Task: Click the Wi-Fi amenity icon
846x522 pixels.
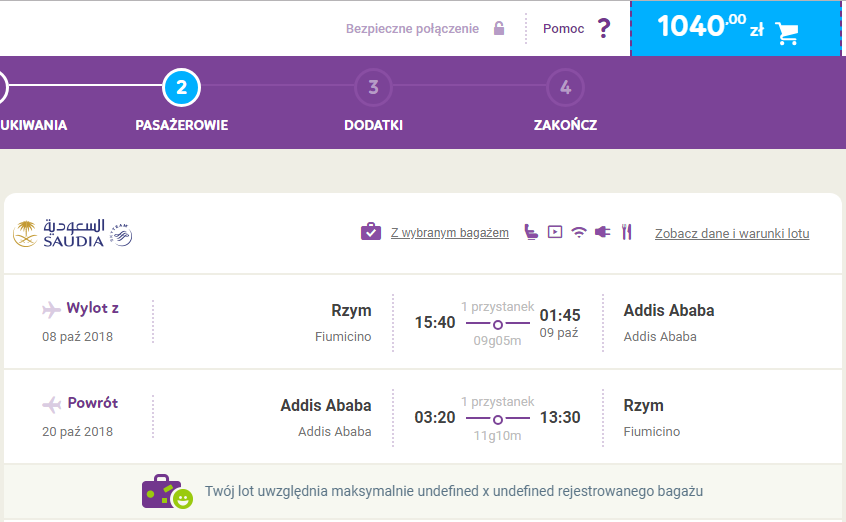Action: [579, 233]
